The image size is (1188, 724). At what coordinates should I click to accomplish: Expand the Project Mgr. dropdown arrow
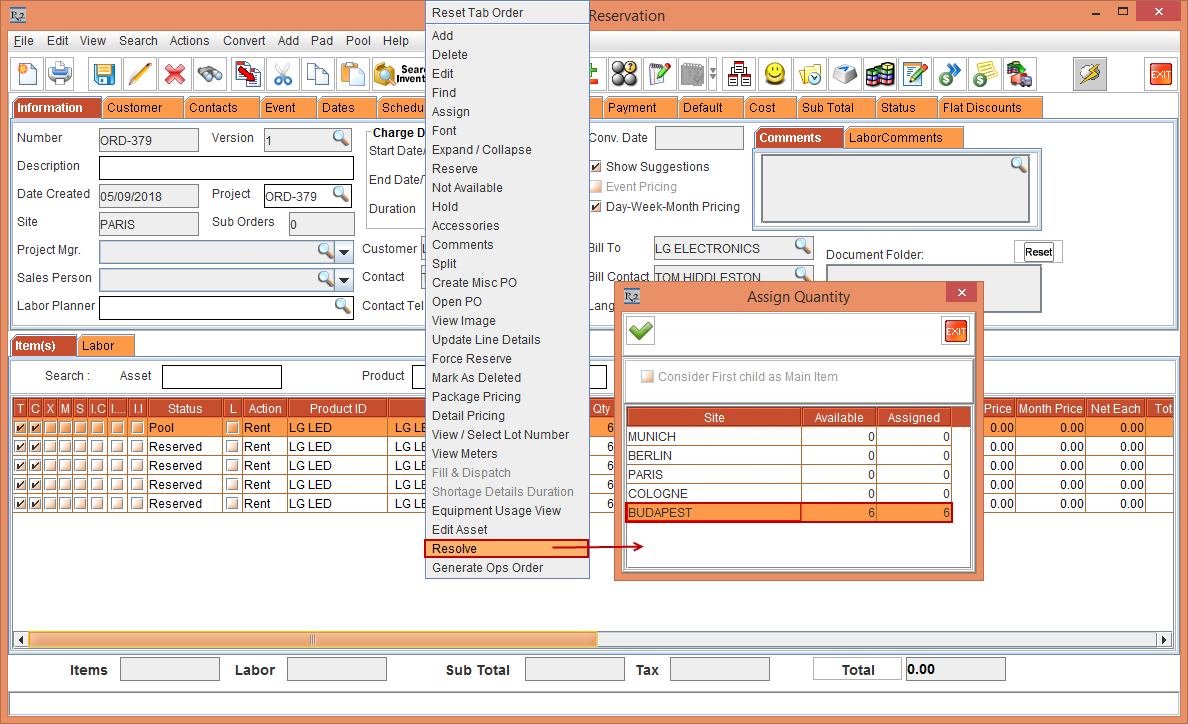[x=345, y=251]
